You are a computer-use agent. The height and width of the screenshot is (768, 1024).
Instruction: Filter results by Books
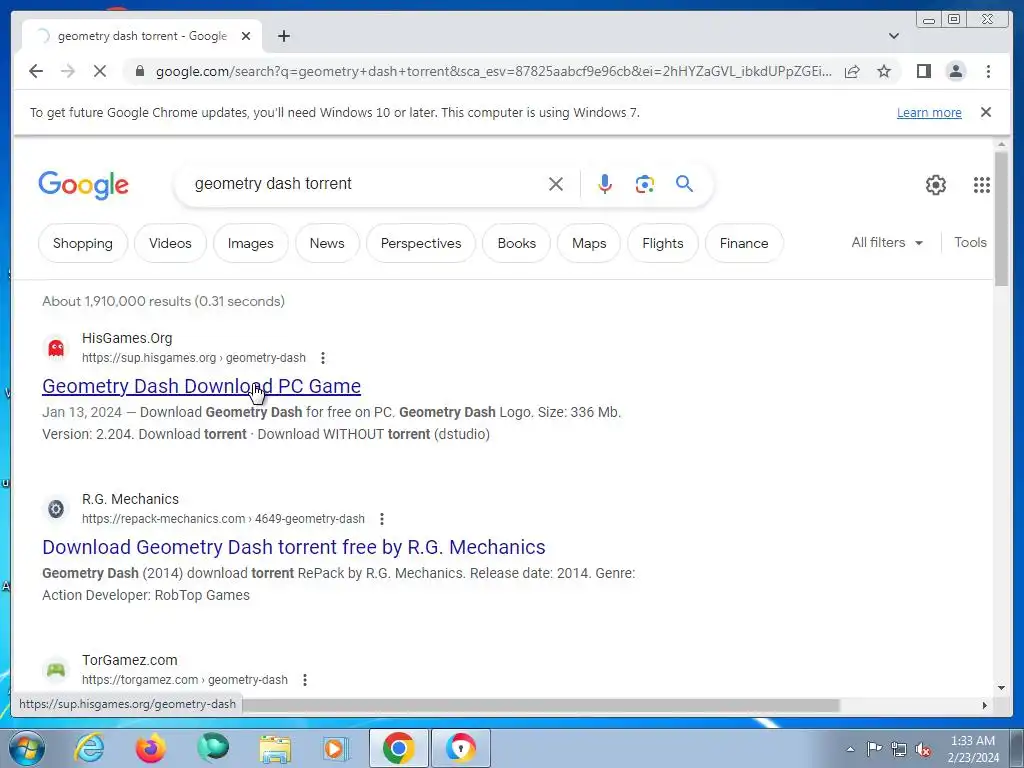tap(517, 243)
